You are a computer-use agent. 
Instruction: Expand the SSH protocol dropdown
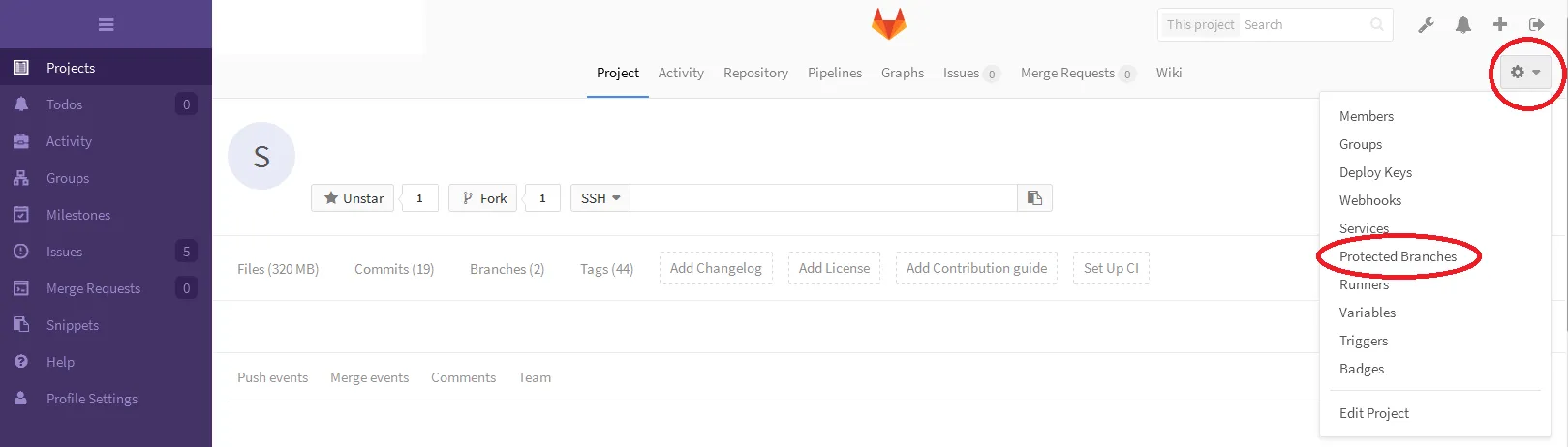click(600, 198)
